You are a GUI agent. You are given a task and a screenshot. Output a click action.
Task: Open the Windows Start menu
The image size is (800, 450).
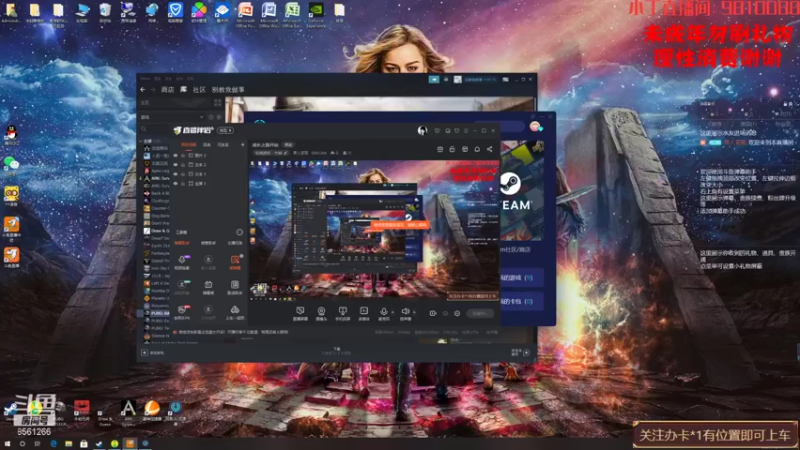click(x=8, y=444)
